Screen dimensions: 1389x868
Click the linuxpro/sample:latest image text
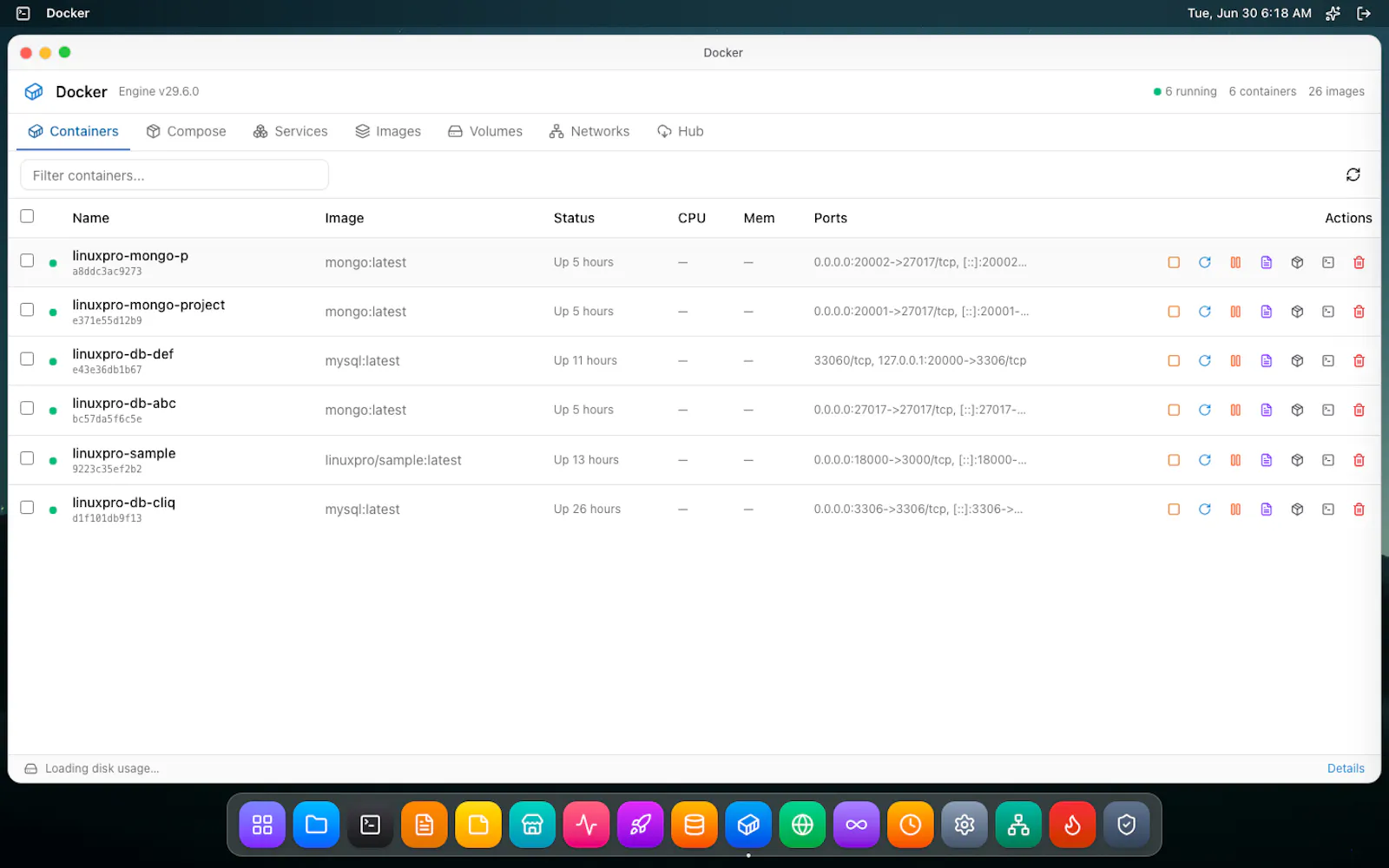tap(393, 460)
